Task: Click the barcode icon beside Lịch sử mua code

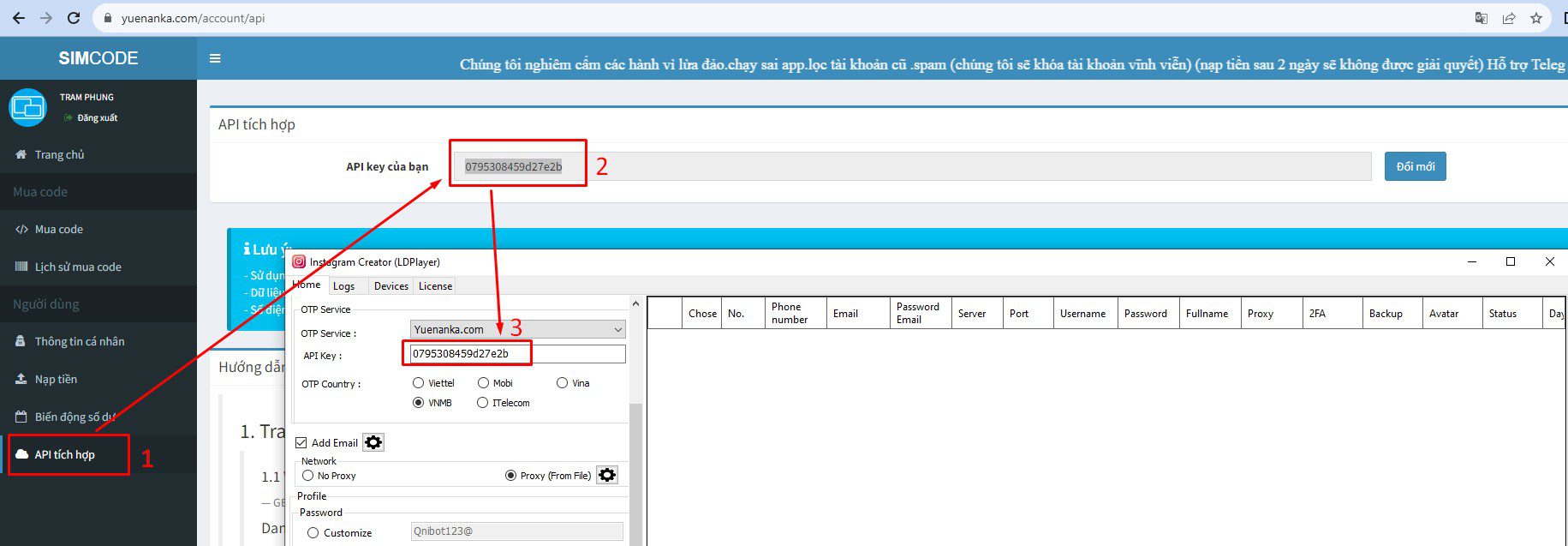Action: [21, 267]
